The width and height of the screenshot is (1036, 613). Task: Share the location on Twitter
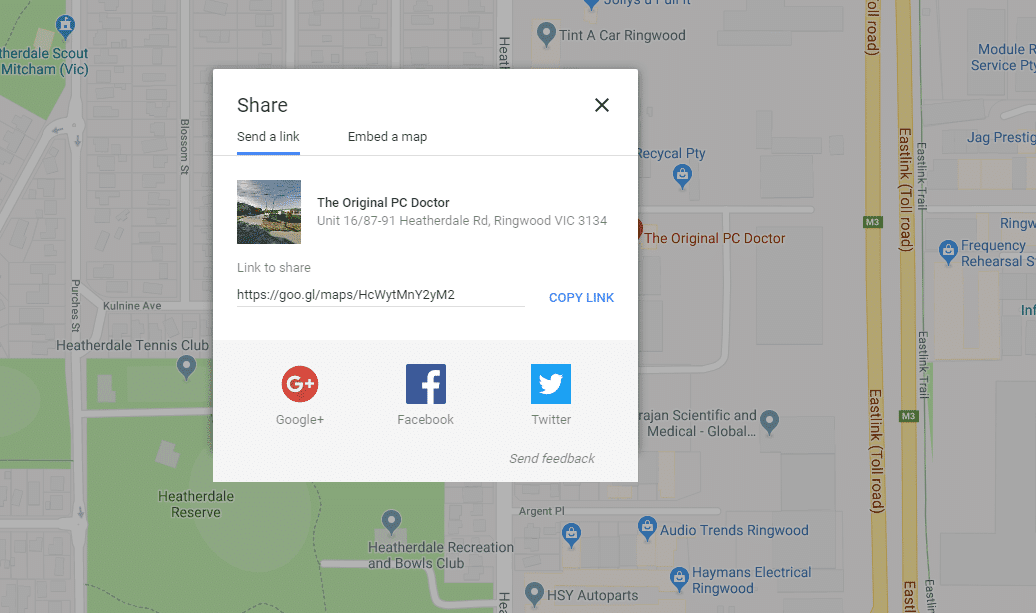551,383
